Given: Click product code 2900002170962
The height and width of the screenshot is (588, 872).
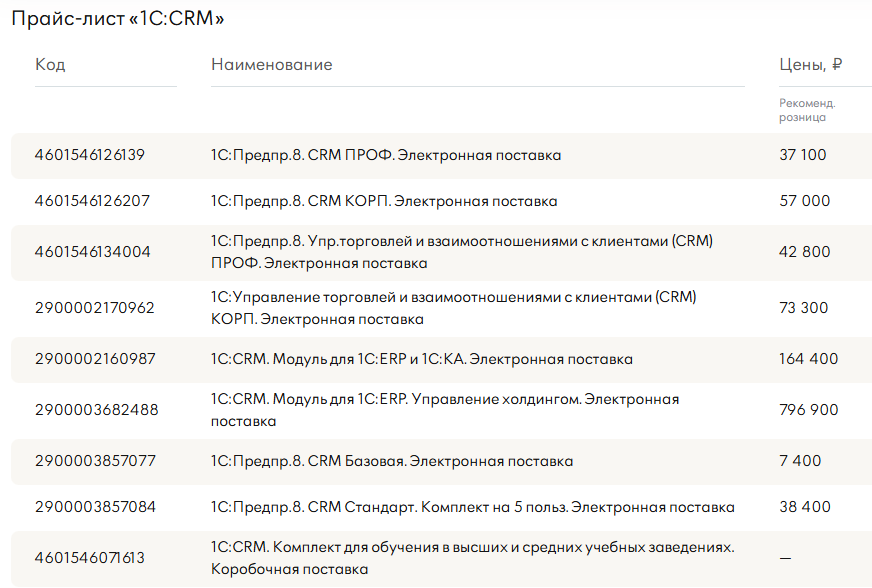Looking at the screenshot, I should click(95, 308).
